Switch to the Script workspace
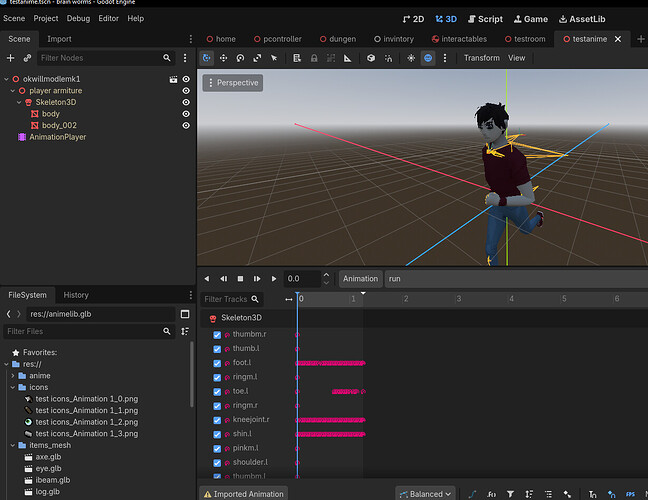This screenshot has width=648, height=500. (x=485, y=19)
